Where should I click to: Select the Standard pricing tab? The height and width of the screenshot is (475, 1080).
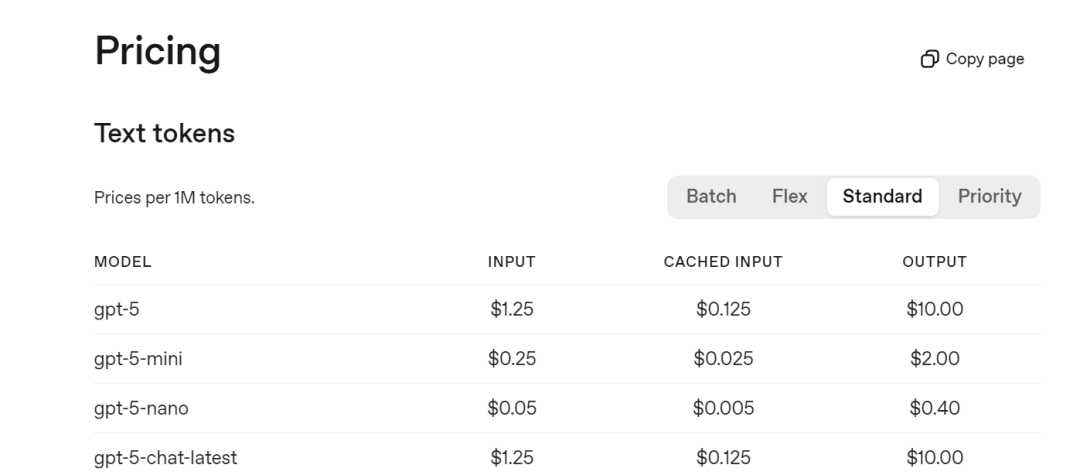click(882, 197)
